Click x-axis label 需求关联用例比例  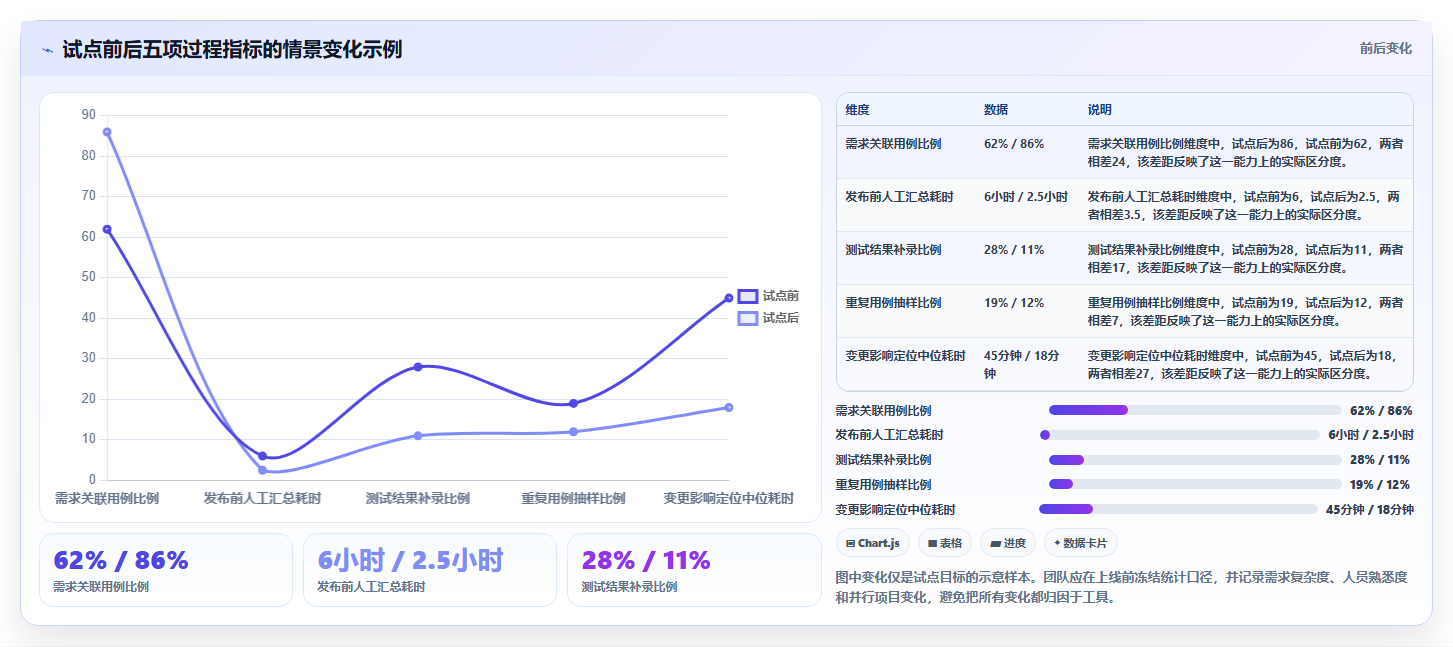107,498
